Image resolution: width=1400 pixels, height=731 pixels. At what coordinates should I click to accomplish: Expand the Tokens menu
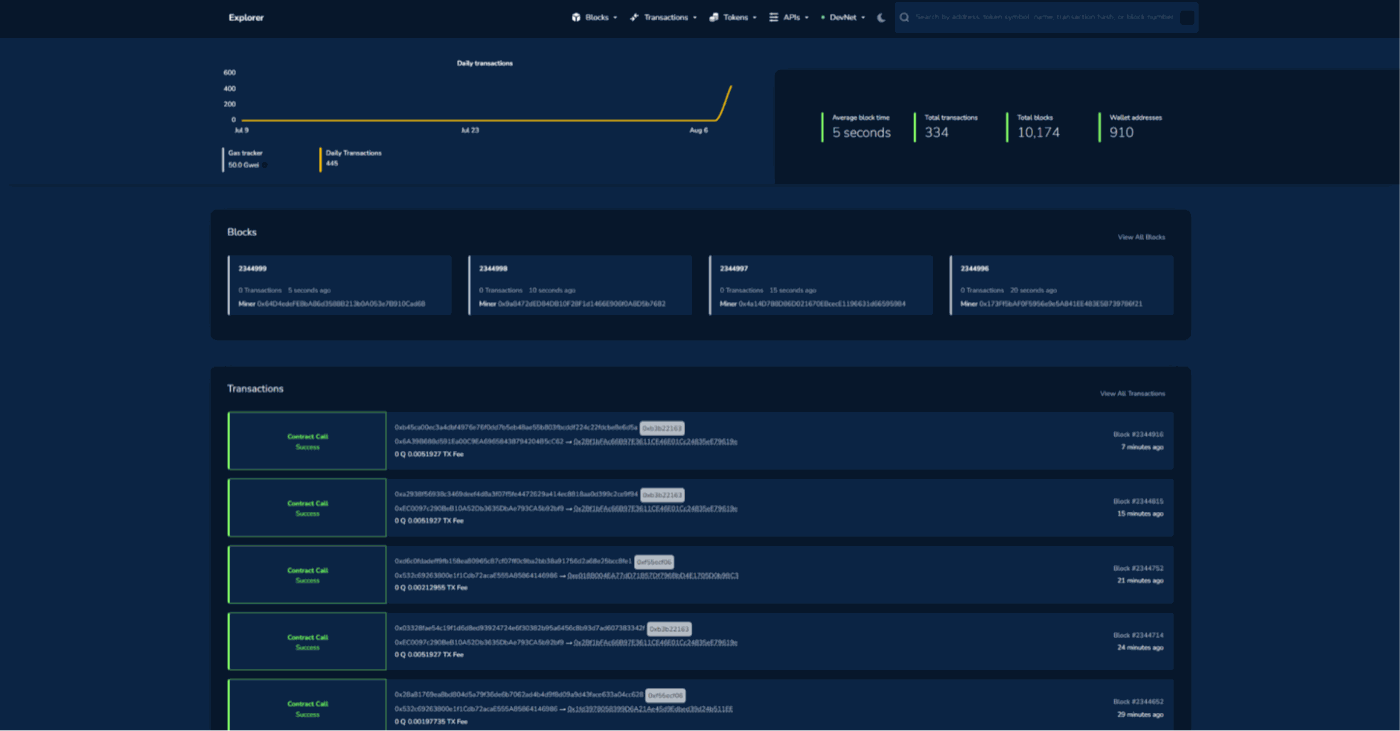tap(733, 17)
